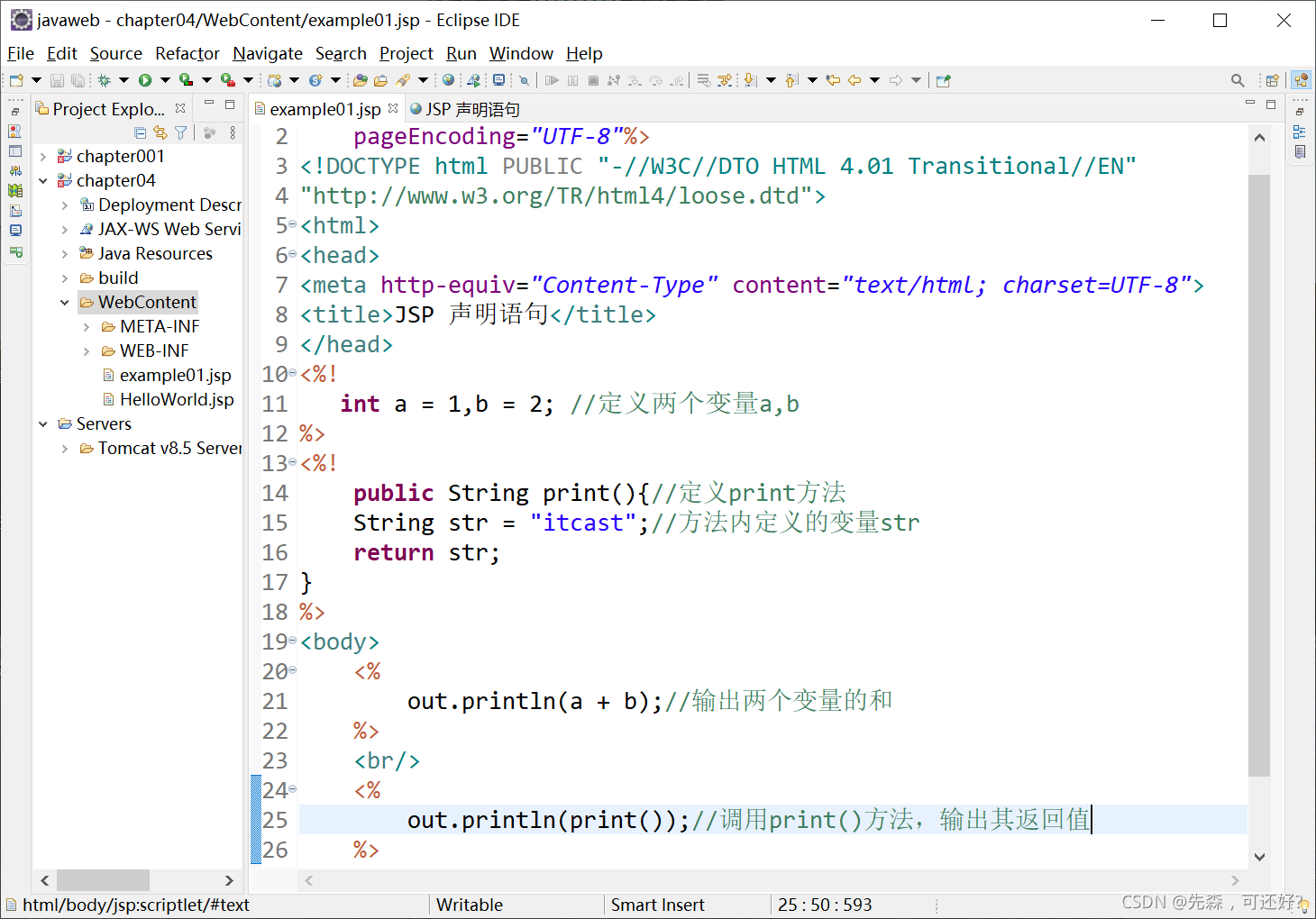Open the Java EE perspective icon
The image size is (1316, 919).
(x=1302, y=80)
